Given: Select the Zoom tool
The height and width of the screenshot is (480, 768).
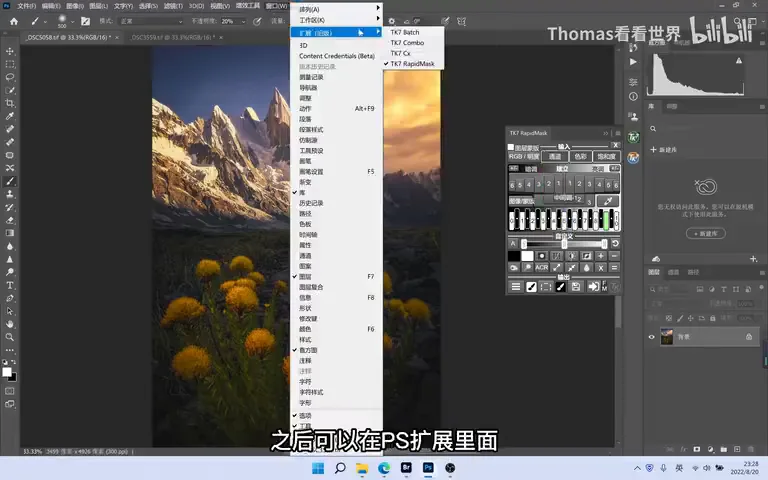Looking at the screenshot, I should click(x=10, y=337).
